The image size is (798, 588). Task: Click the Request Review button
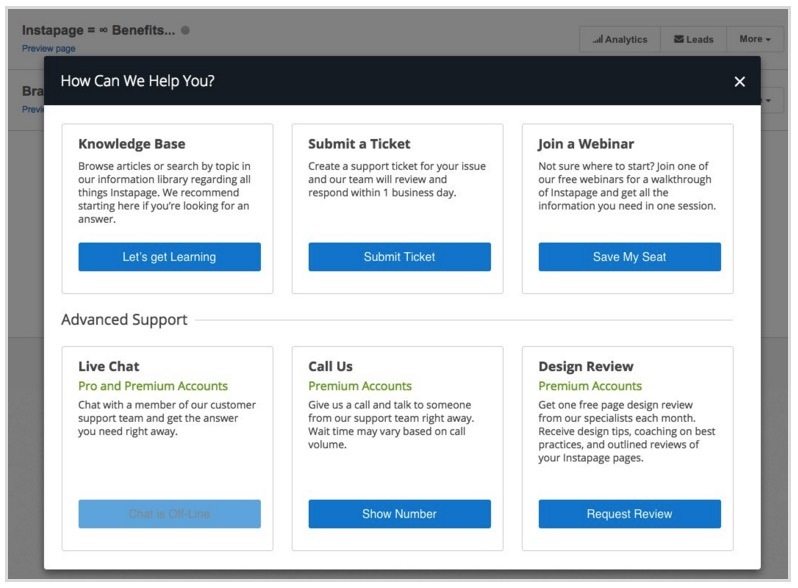pos(630,514)
